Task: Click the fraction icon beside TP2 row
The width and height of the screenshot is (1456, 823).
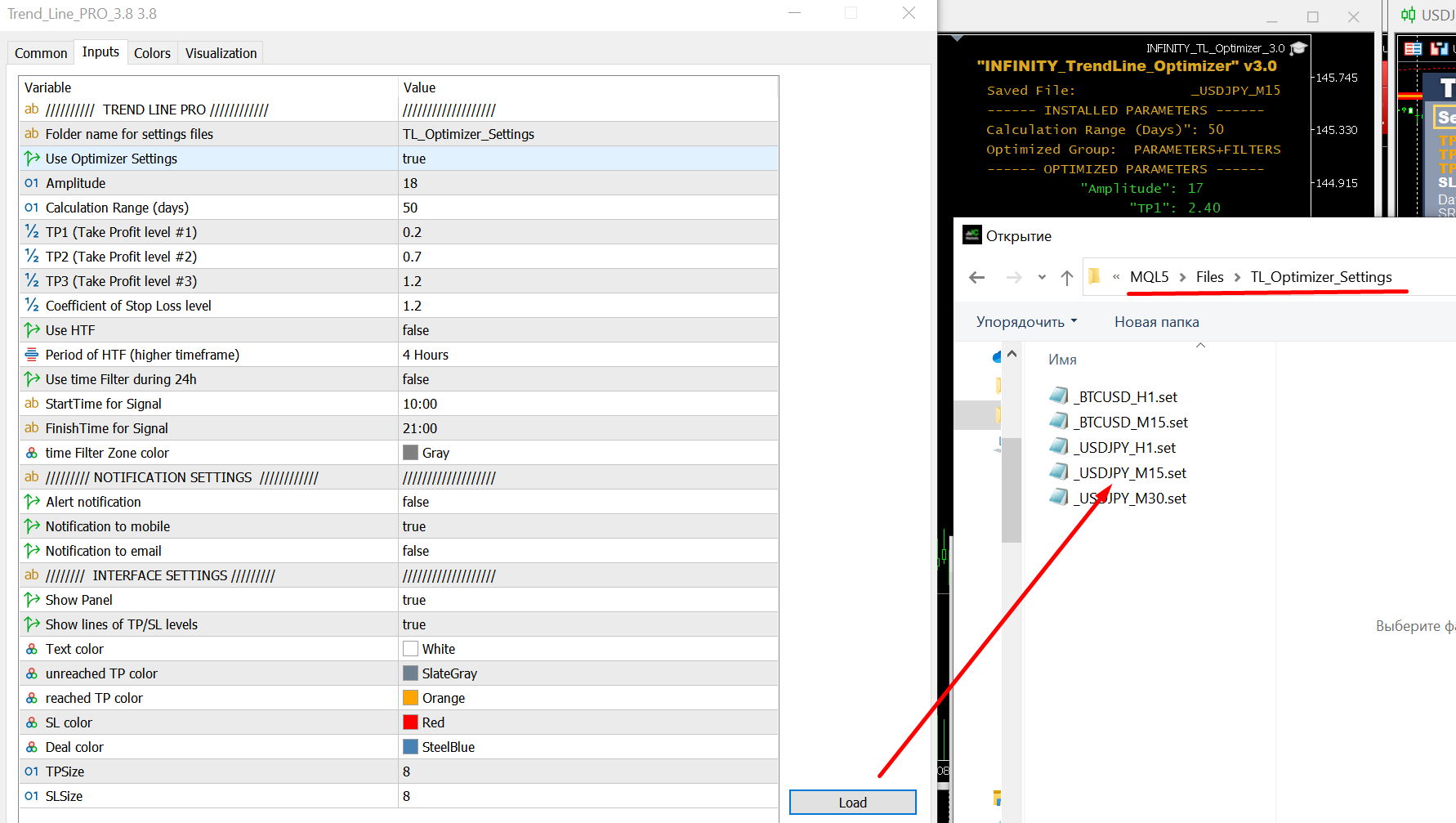Action: [x=32, y=257]
